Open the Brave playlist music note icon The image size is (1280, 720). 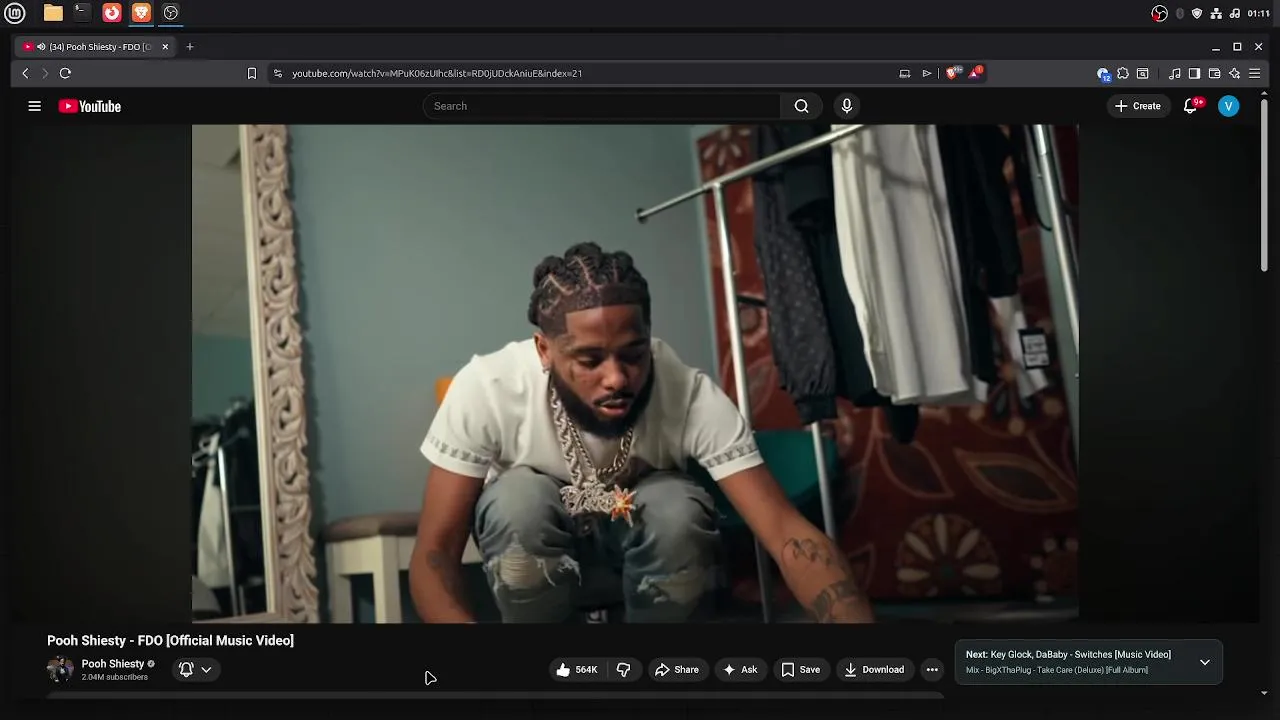point(1175,73)
